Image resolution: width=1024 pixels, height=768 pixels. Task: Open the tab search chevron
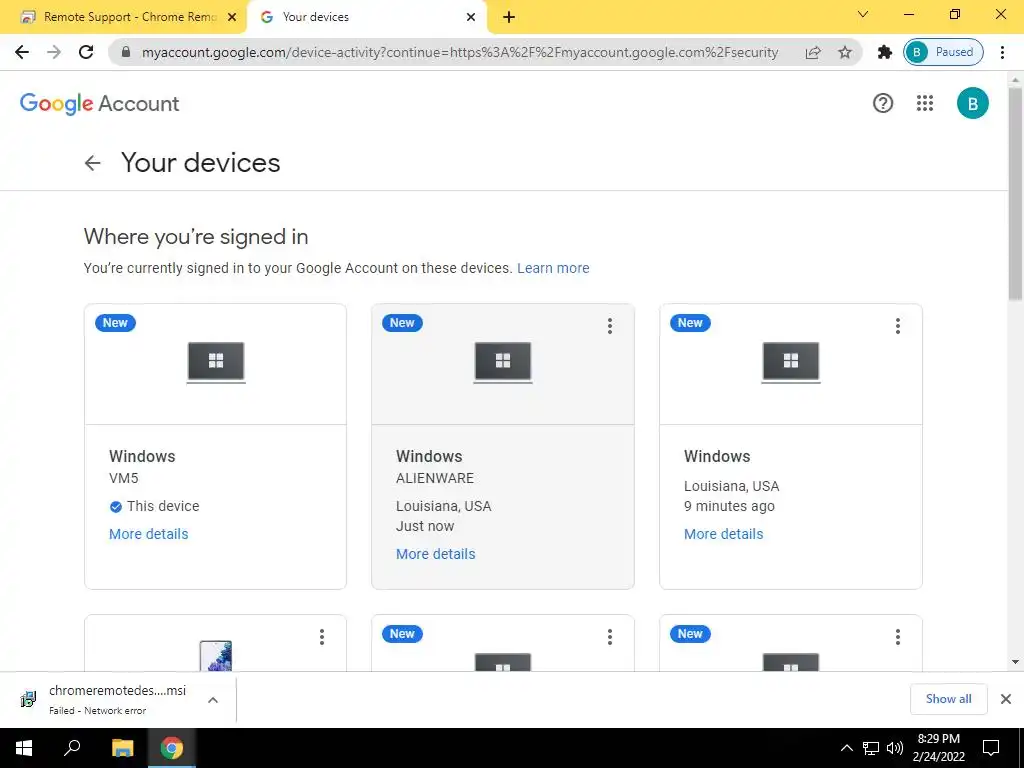[863, 14]
